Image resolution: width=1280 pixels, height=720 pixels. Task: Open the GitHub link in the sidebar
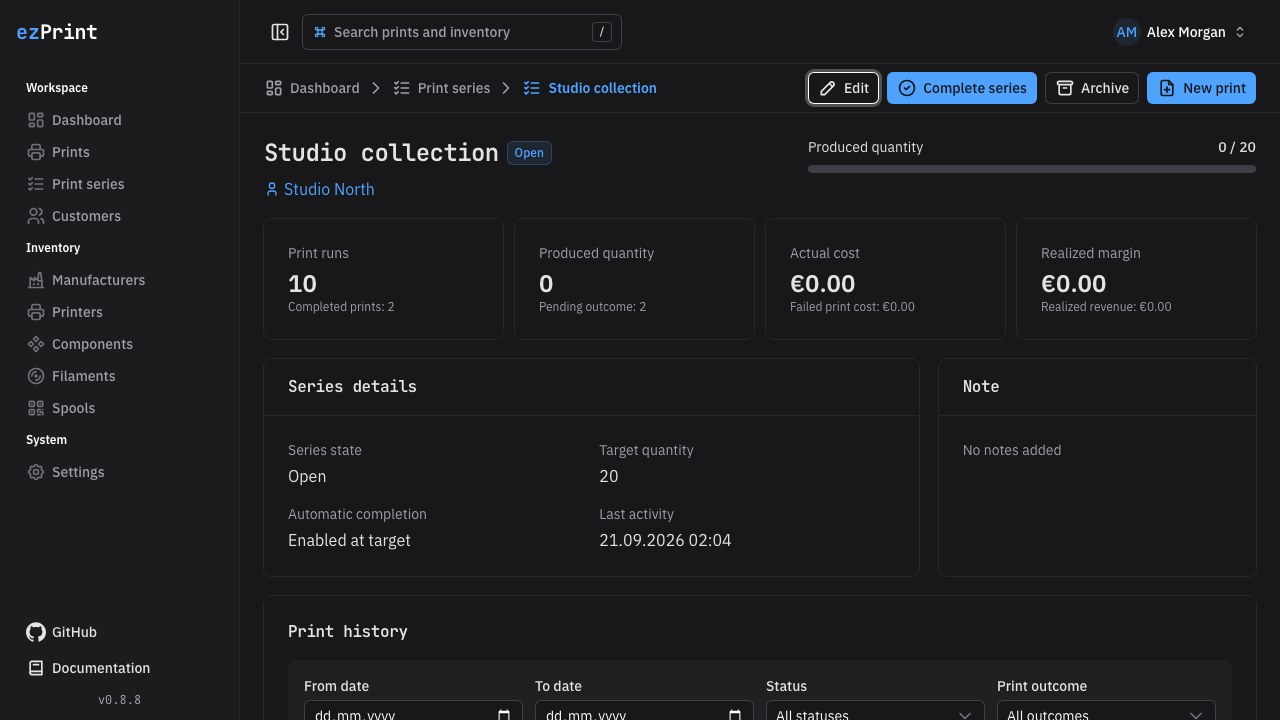pos(120,632)
